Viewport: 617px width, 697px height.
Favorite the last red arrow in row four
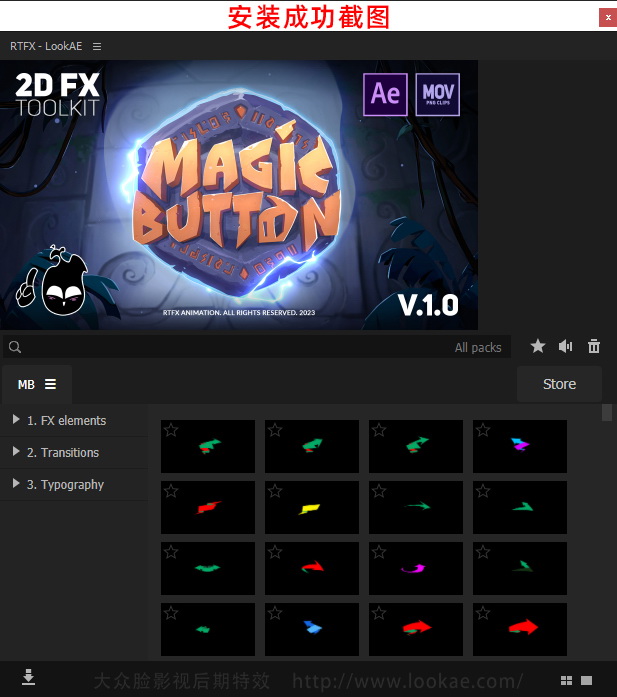pyautogui.click(x=483, y=613)
